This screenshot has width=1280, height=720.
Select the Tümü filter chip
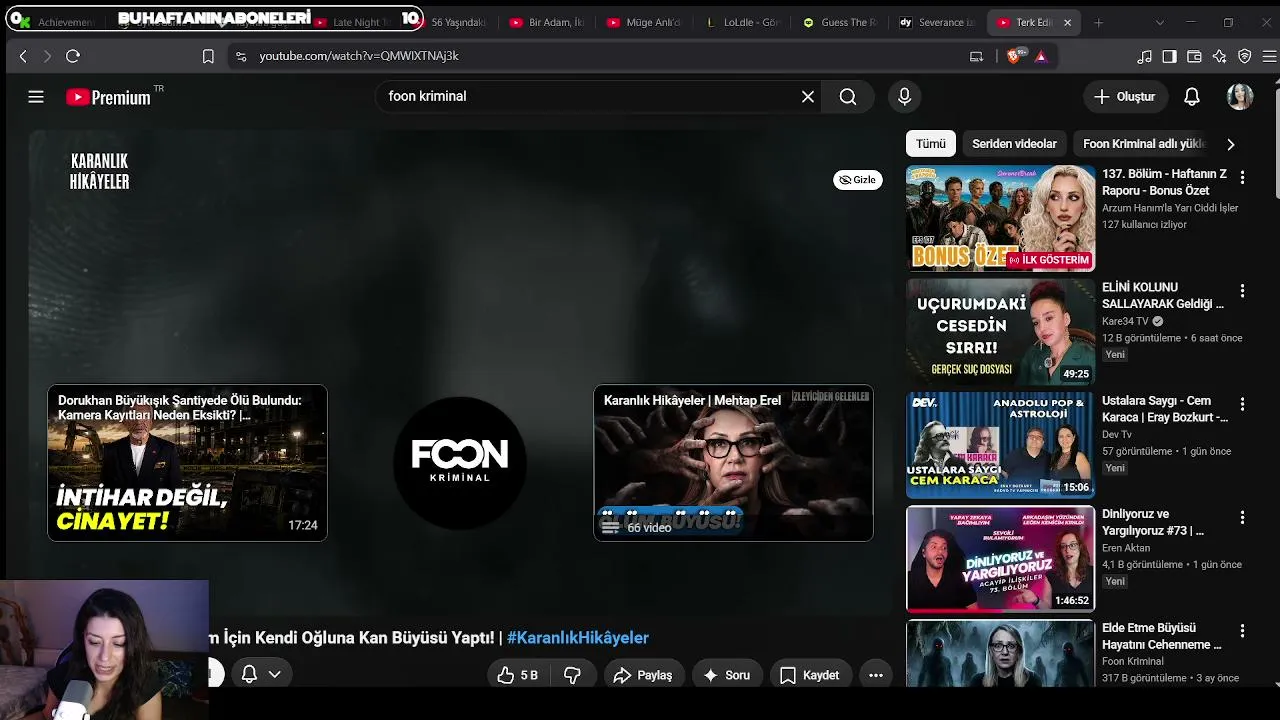tap(931, 144)
